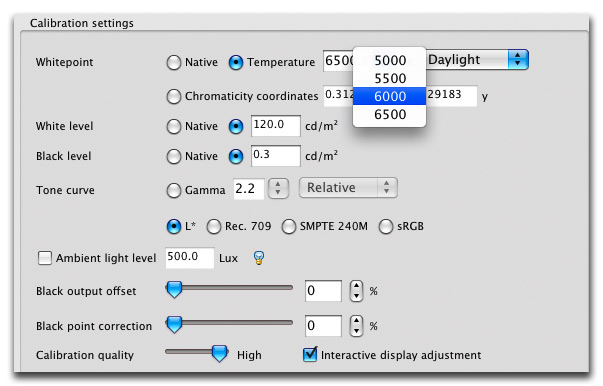The width and height of the screenshot is (603, 386).
Task: Open the Relative gamma type dropdown
Action: pyautogui.click(x=348, y=188)
